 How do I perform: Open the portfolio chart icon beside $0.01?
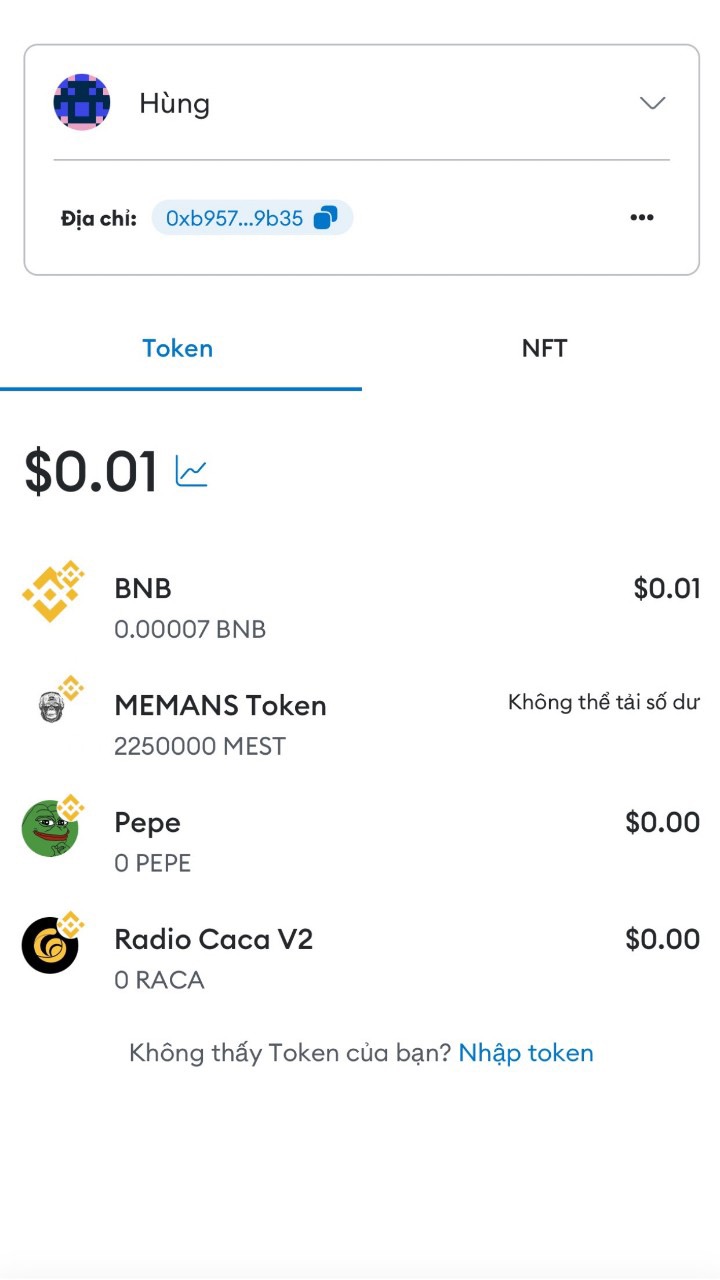coord(191,471)
